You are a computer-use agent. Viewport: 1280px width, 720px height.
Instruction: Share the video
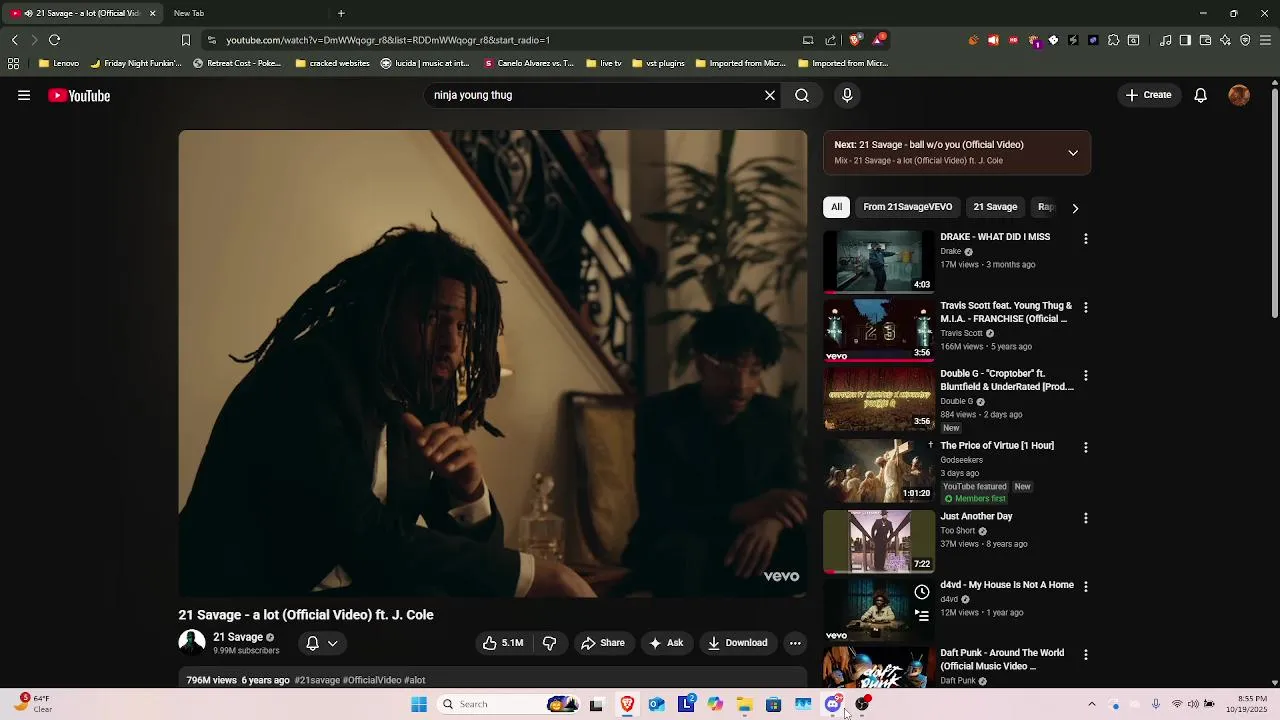point(603,643)
